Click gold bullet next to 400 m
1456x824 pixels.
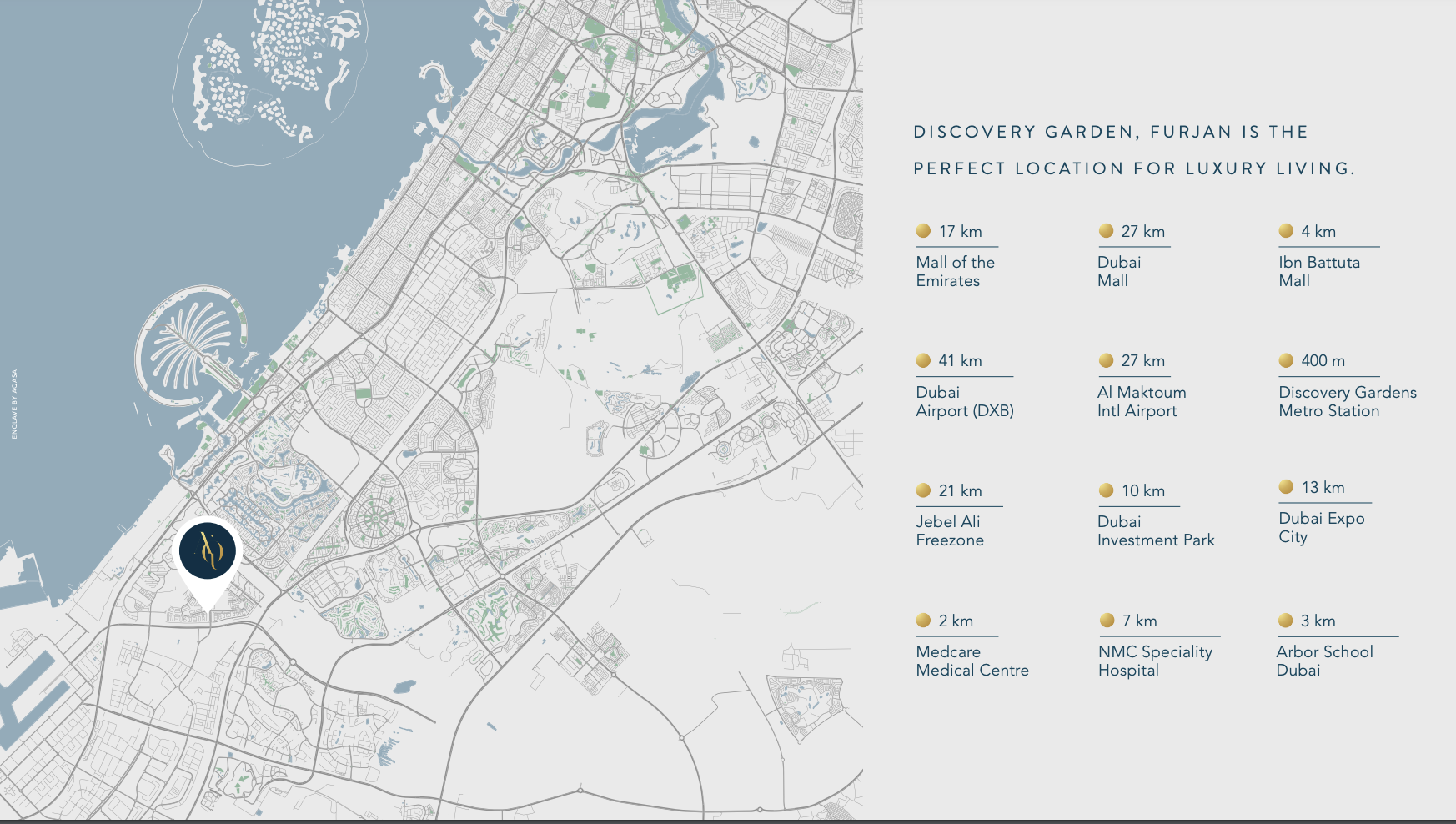1286,360
